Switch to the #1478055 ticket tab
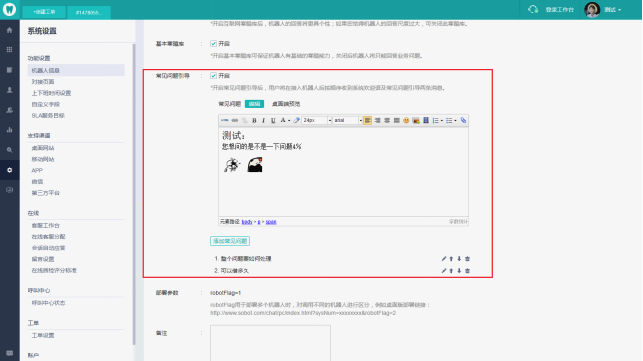The height and width of the screenshot is (361, 643). (x=89, y=12)
